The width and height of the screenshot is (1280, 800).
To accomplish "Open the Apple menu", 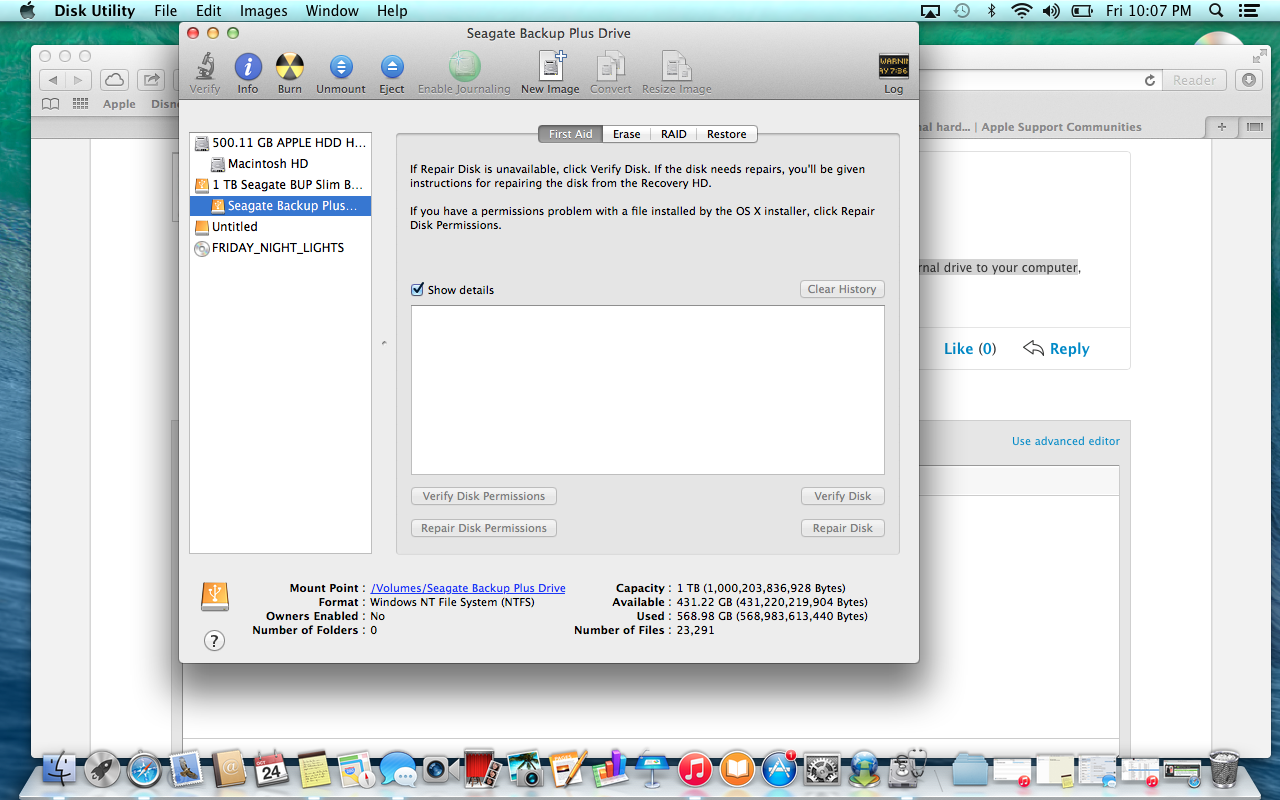I will click(x=27, y=11).
